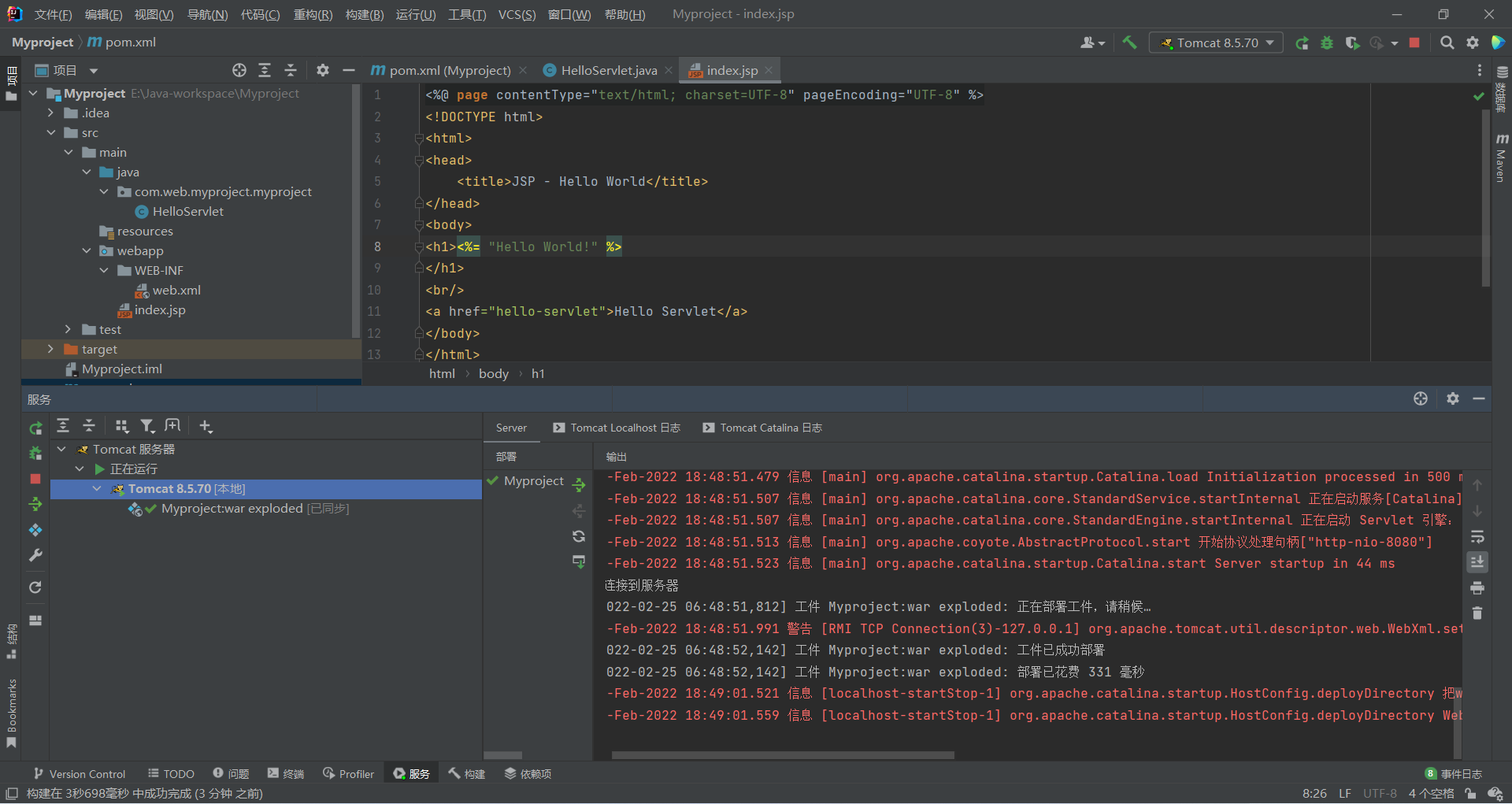
Task: Open IDE settings gear in top toolbar
Action: pos(1472,43)
